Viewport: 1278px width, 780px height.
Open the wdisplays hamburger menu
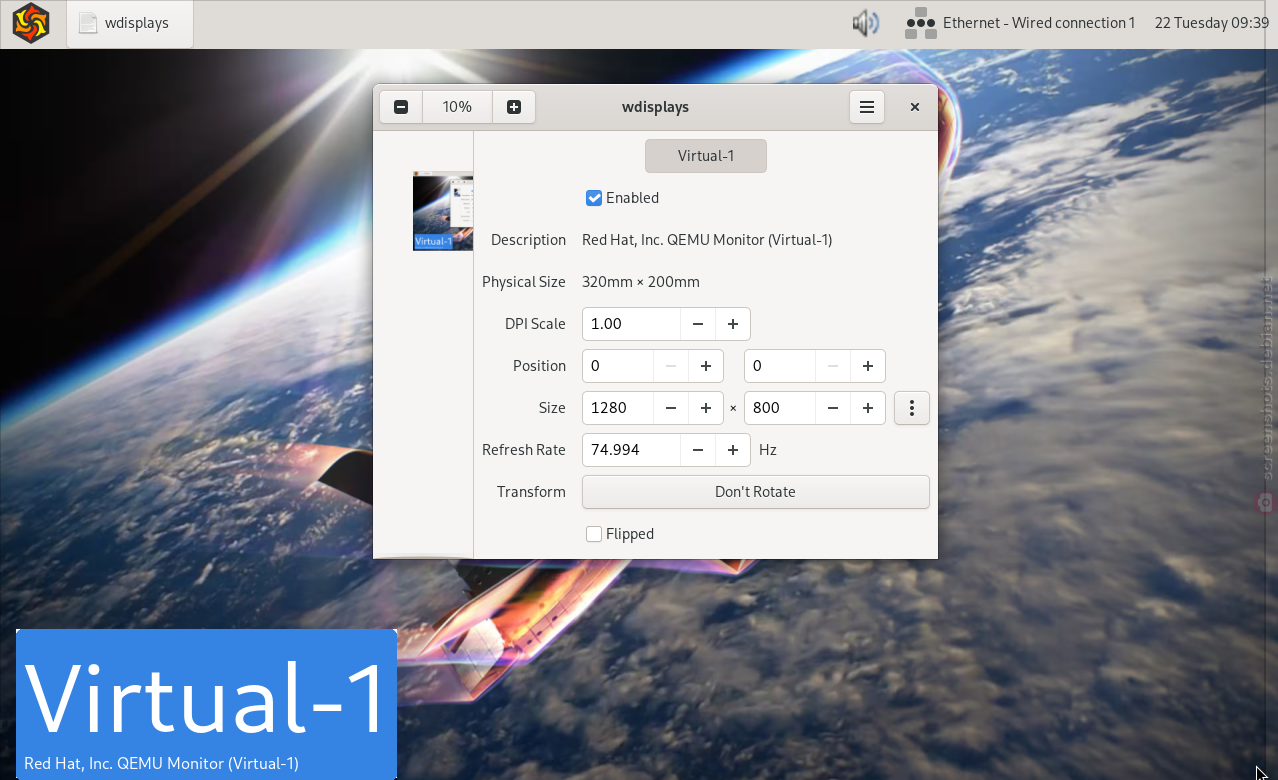(867, 107)
